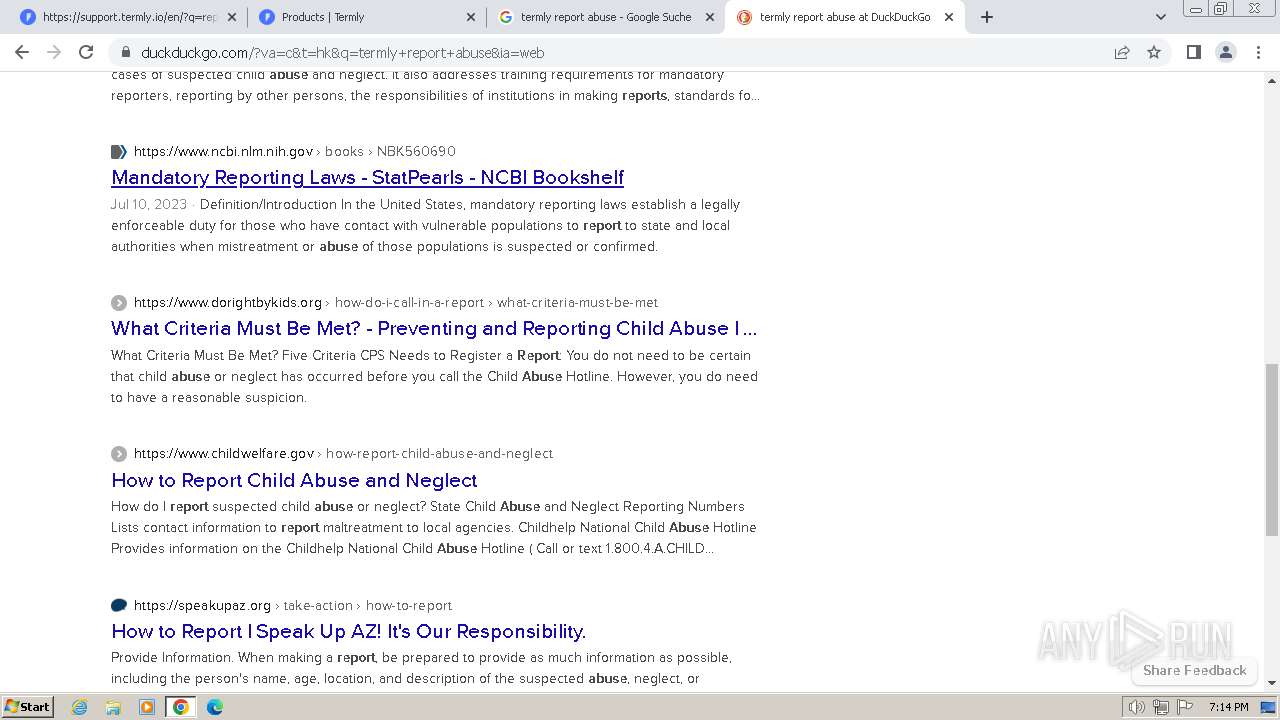Click the speakupaz.org URL
Viewport: 1280px width, 720px height.
pyautogui.click(x=202, y=605)
